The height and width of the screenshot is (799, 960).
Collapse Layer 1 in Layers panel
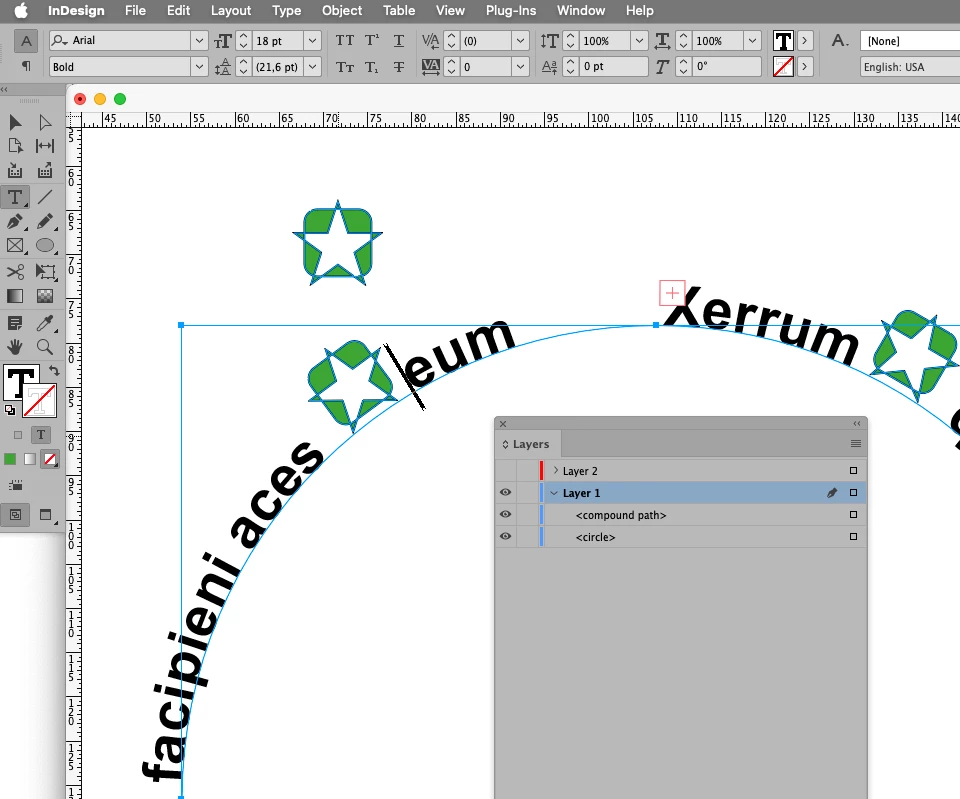tap(554, 493)
